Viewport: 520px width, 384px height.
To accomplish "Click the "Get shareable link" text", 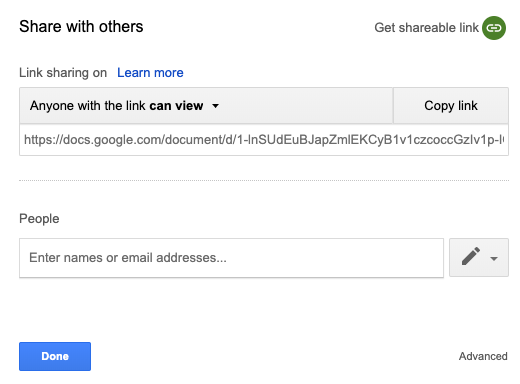I will [x=426, y=28].
